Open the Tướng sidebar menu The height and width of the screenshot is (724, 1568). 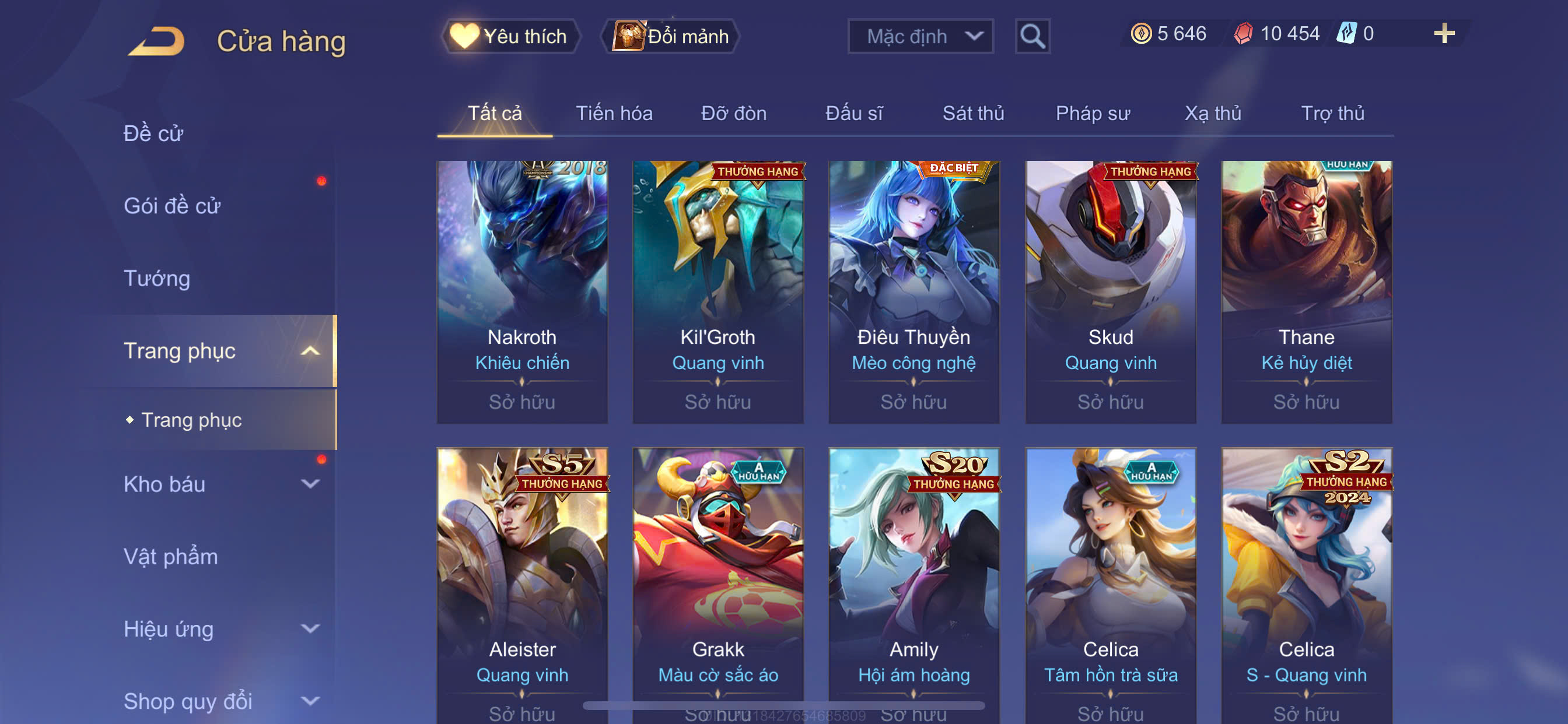point(157,279)
